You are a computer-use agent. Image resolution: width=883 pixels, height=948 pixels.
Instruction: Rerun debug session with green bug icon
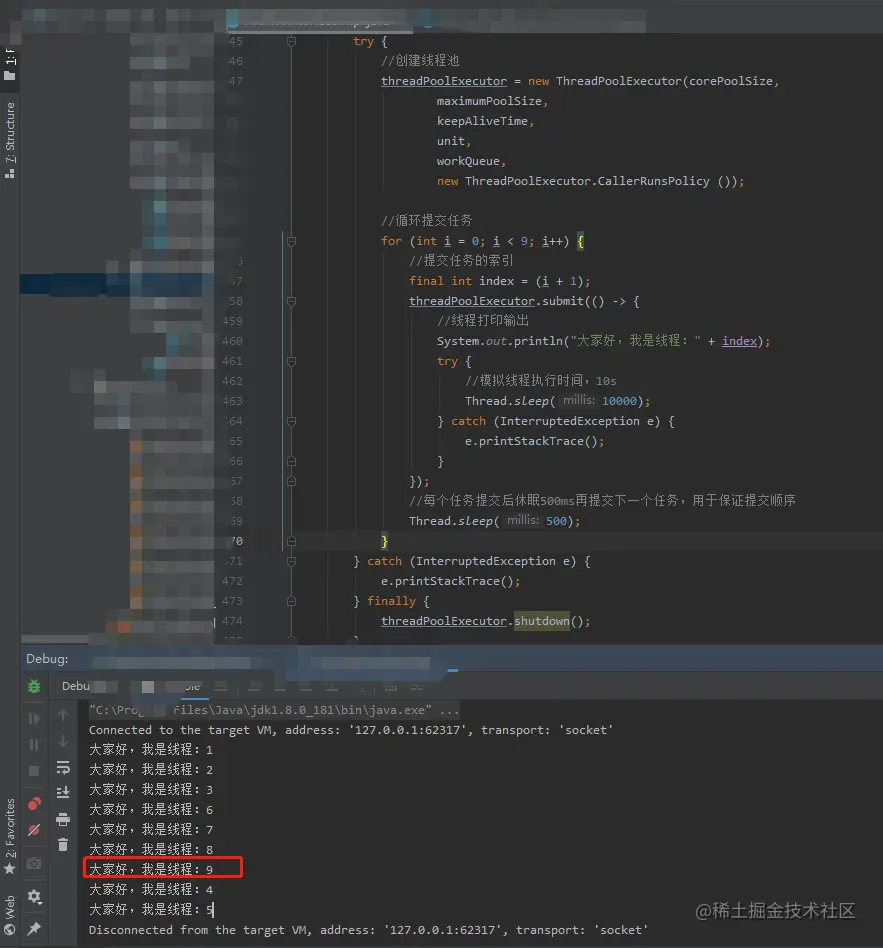34,686
